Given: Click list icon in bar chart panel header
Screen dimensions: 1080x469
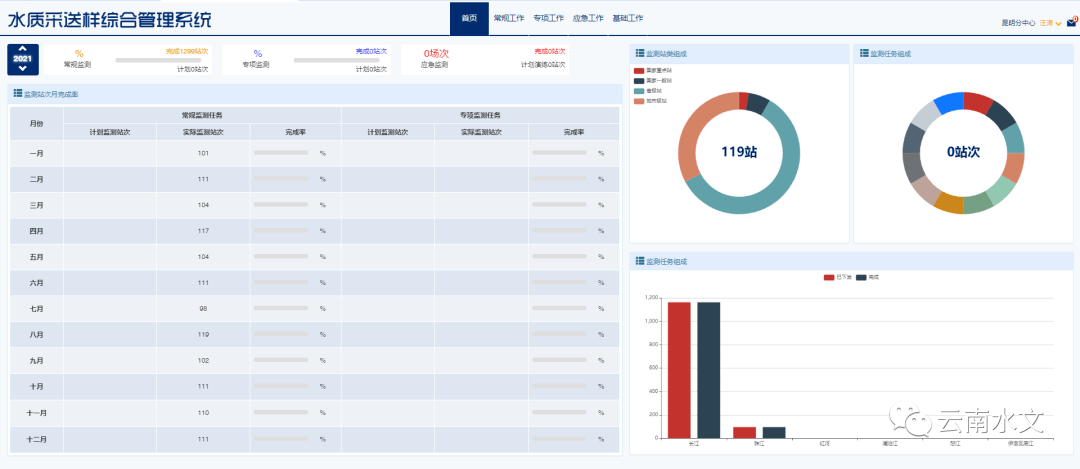Looking at the screenshot, I should pos(640,261).
